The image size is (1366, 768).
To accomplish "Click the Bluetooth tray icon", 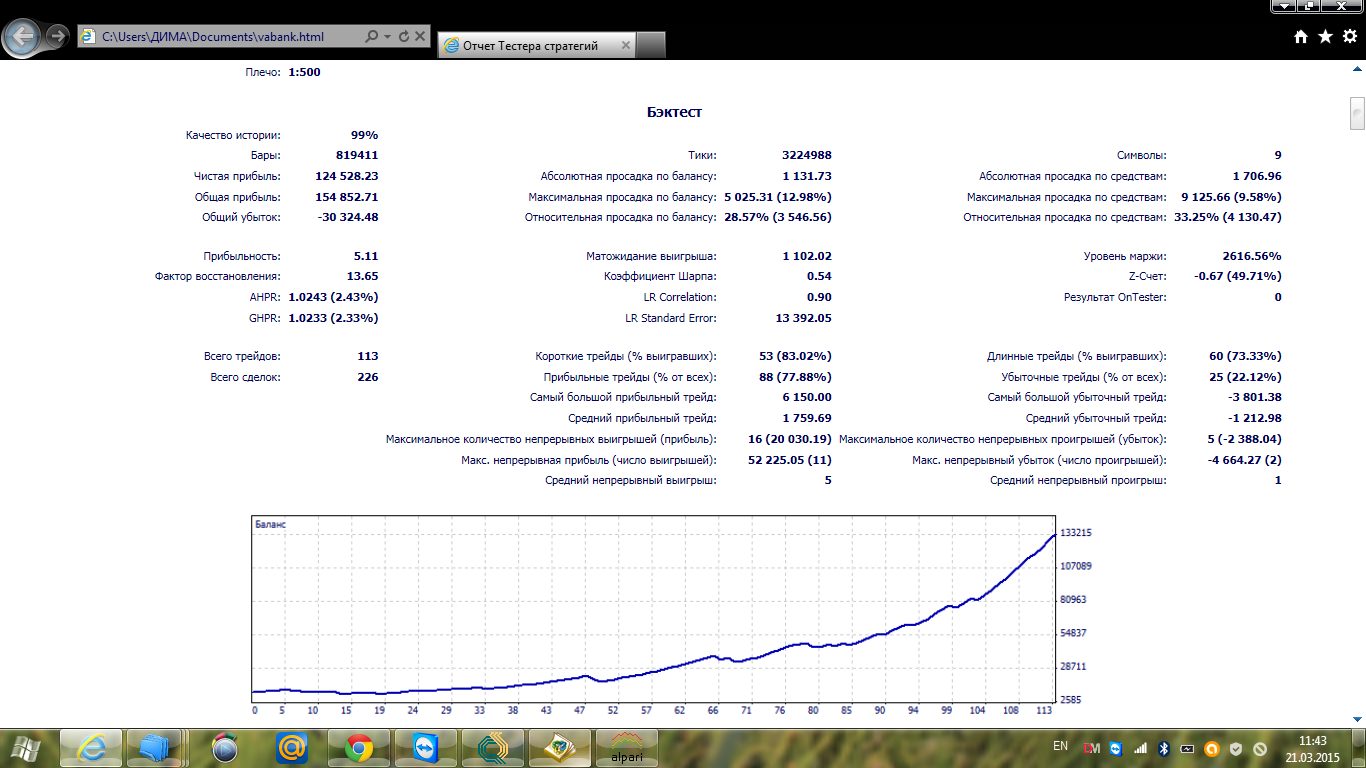I will pos(1164,748).
